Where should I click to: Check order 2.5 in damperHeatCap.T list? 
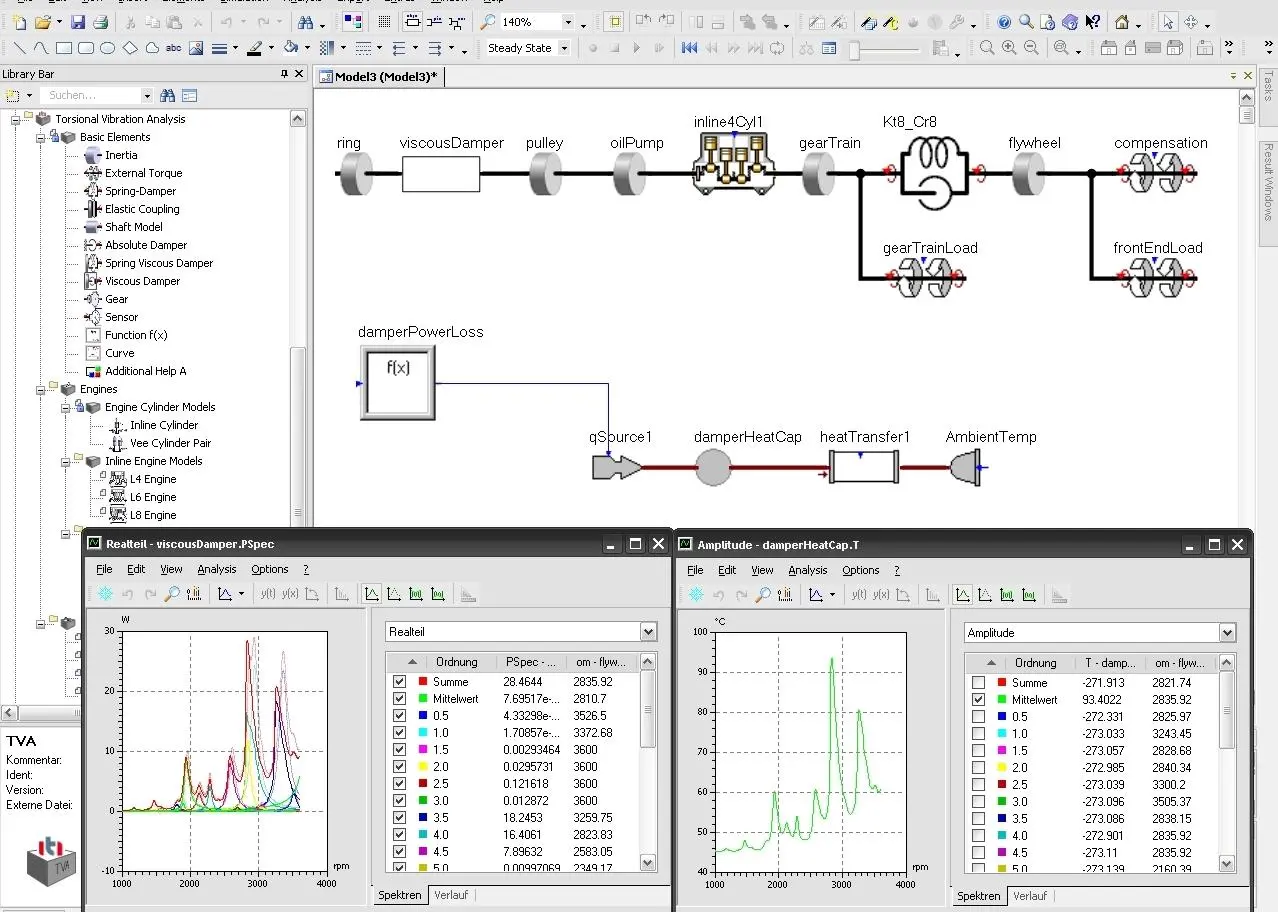pos(978,785)
